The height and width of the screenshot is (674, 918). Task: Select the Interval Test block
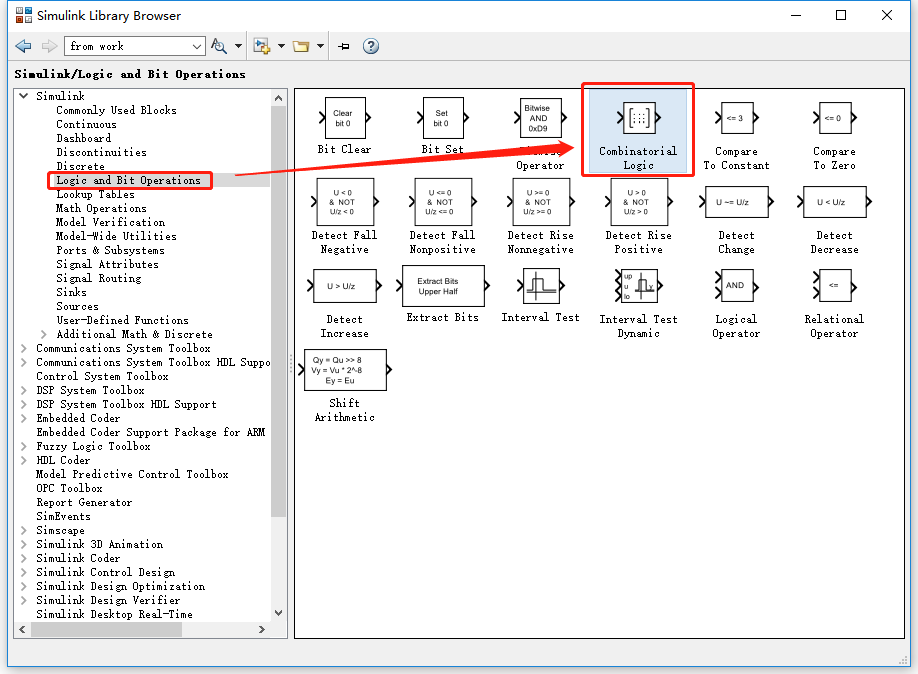[540, 286]
